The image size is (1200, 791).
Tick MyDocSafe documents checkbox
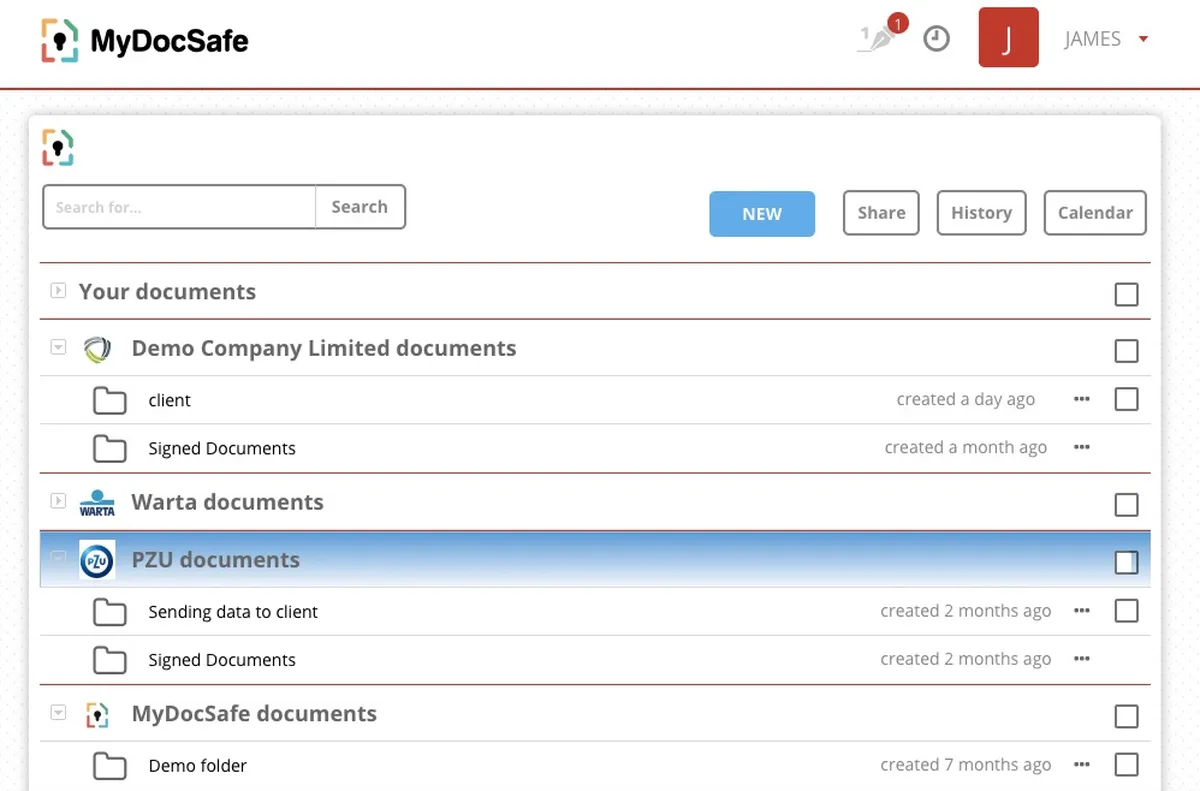tap(1126, 716)
